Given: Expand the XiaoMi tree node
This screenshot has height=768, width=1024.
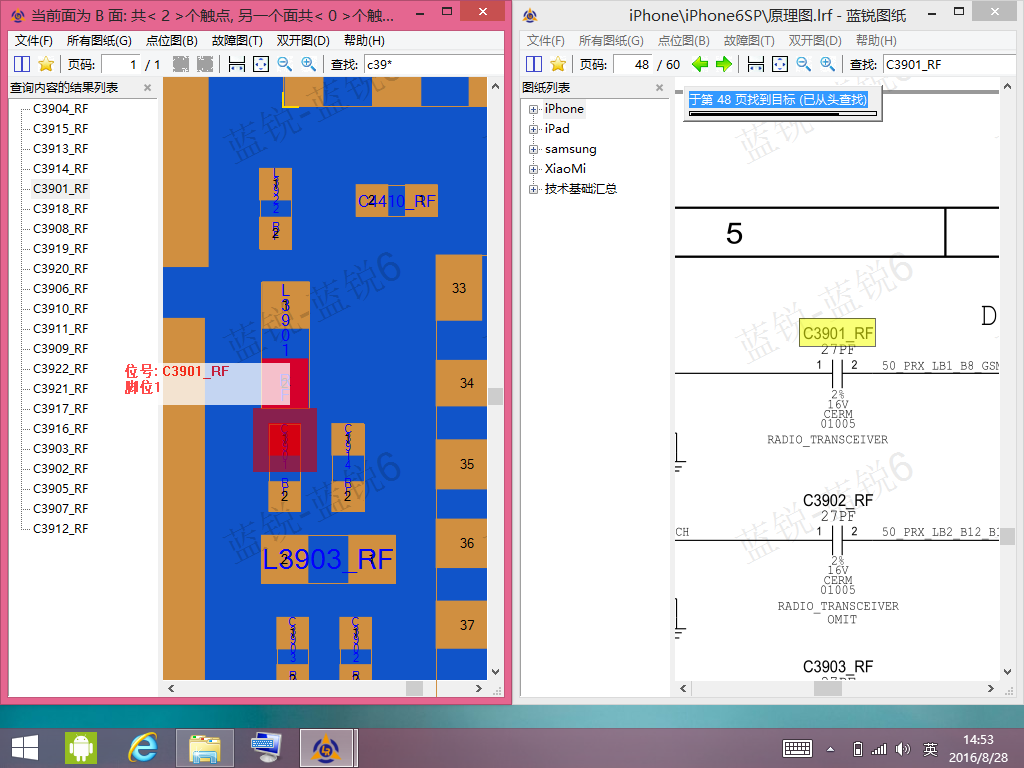Looking at the screenshot, I should pos(534,169).
